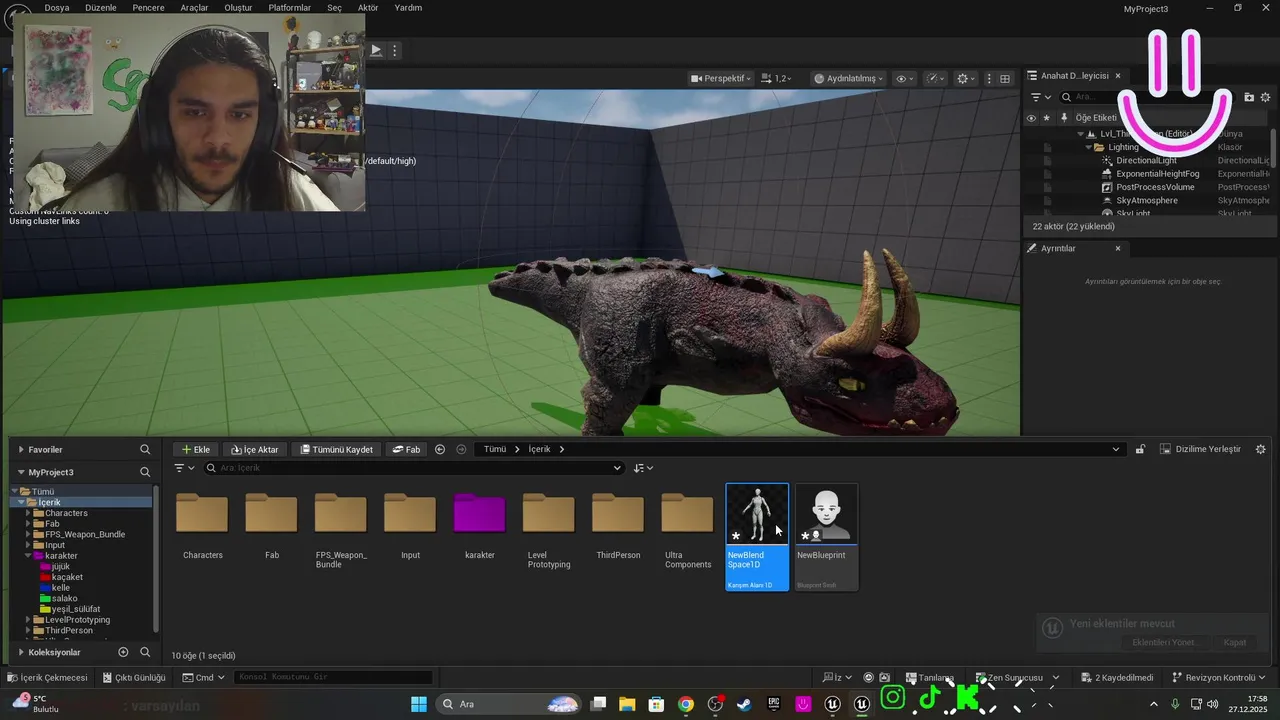Viewport: 1280px width, 720px height.
Task: Click the outliner visibility eye column header
Action: pyautogui.click(x=1031, y=118)
